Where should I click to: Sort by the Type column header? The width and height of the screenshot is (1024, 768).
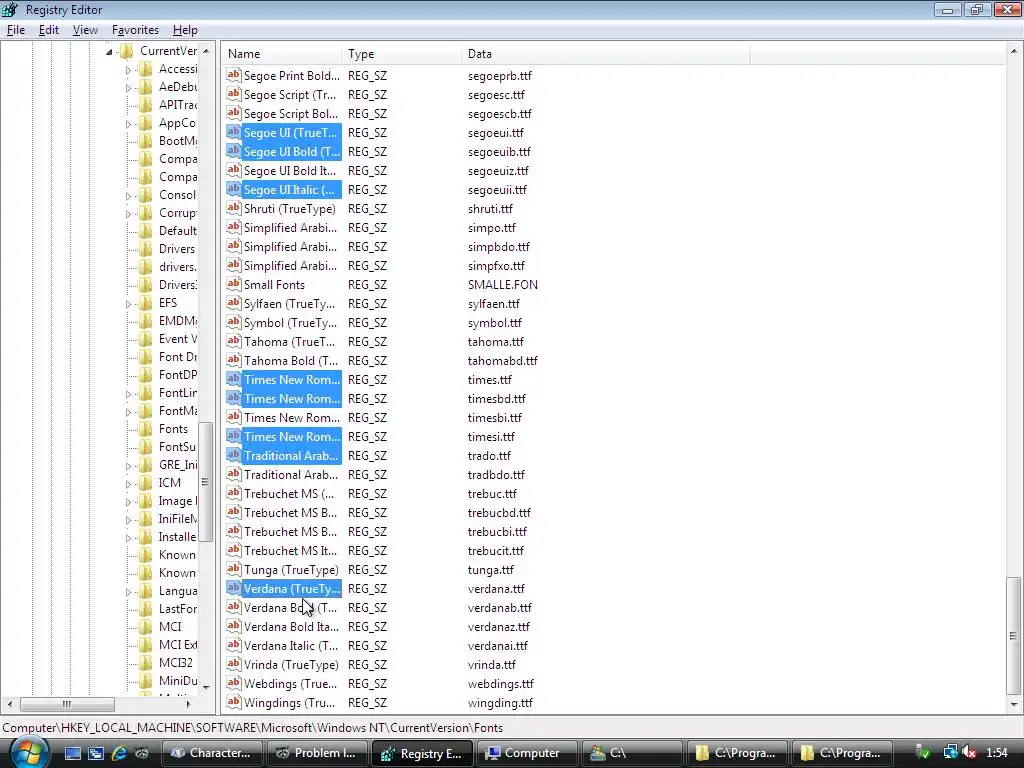[x=402, y=54]
